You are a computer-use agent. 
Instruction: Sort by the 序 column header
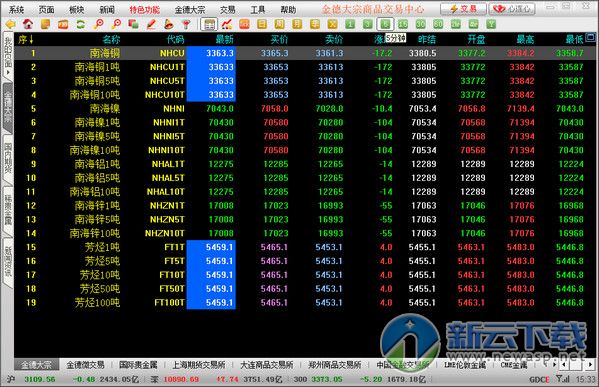[26, 39]
